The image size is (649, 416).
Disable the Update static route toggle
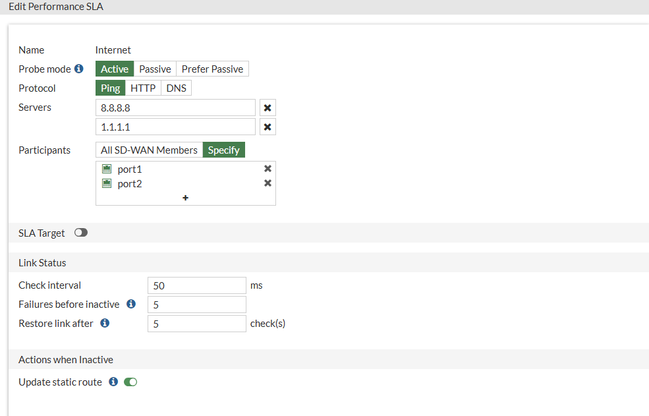131,382
